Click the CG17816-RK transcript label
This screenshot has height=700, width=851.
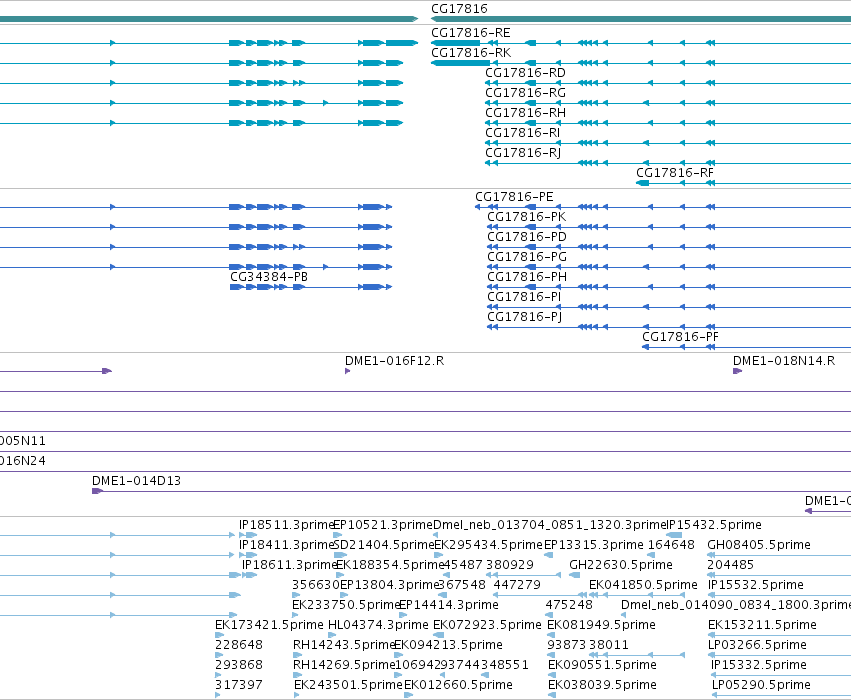(x=471, y=53)
